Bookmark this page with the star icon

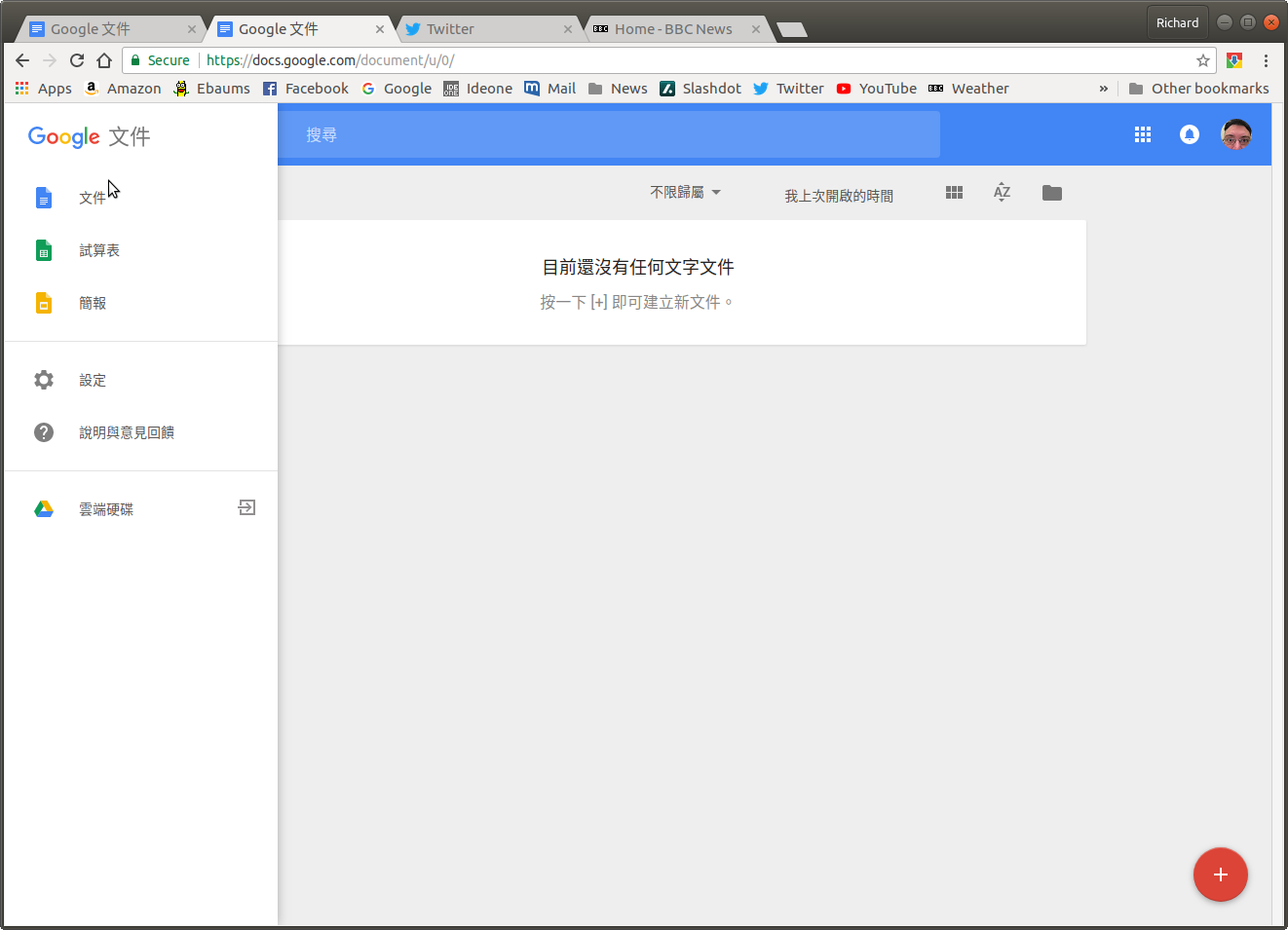pos(1203,60)
